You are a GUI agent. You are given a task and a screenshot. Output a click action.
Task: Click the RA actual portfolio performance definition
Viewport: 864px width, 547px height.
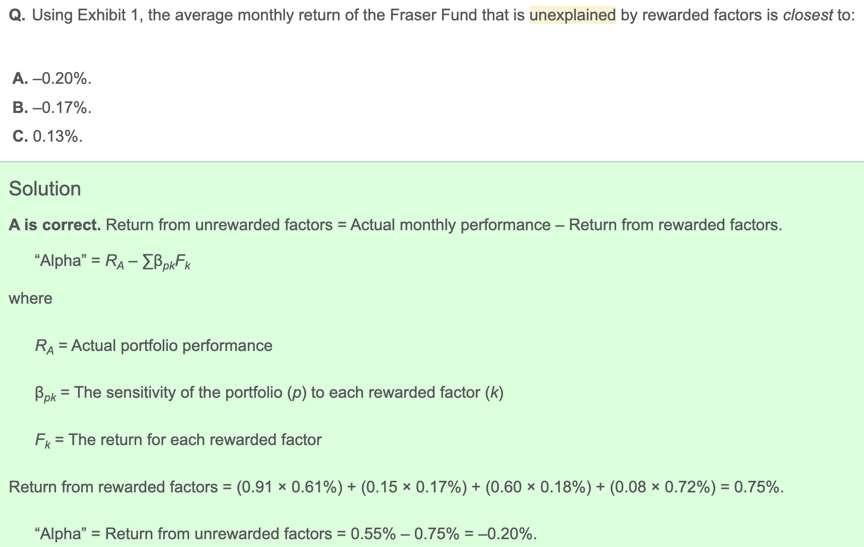click(x=152, y=346)
